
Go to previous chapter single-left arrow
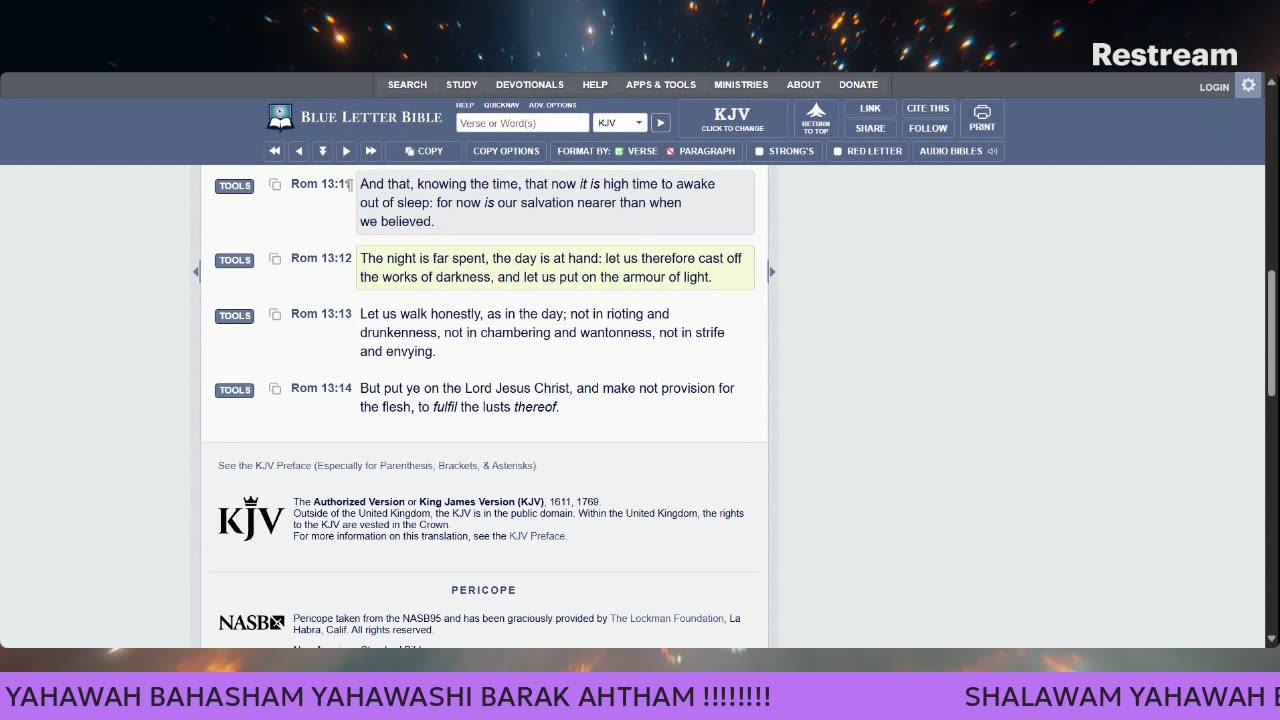point(298,151)
